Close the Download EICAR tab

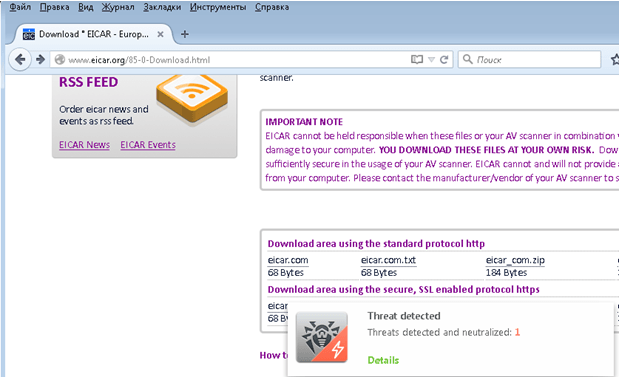point(160,34)
